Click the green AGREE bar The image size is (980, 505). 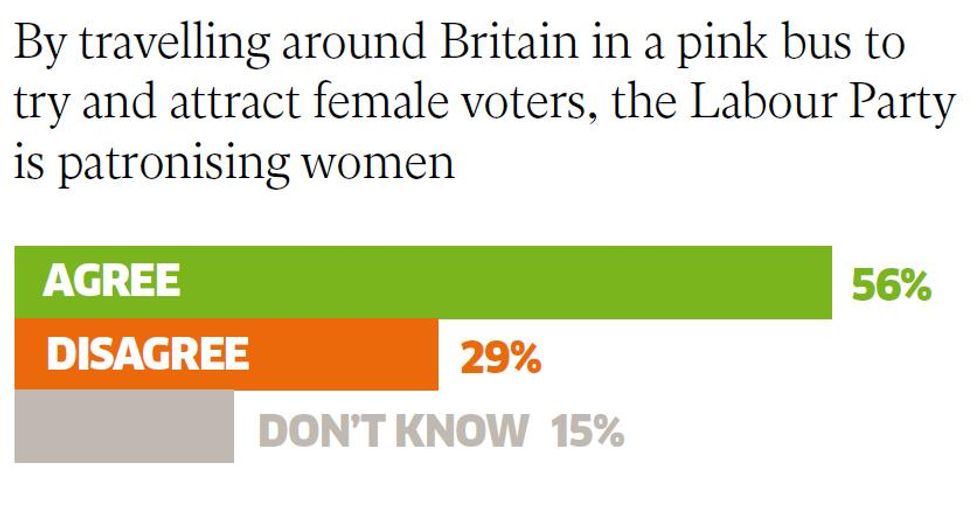(423, 282)
